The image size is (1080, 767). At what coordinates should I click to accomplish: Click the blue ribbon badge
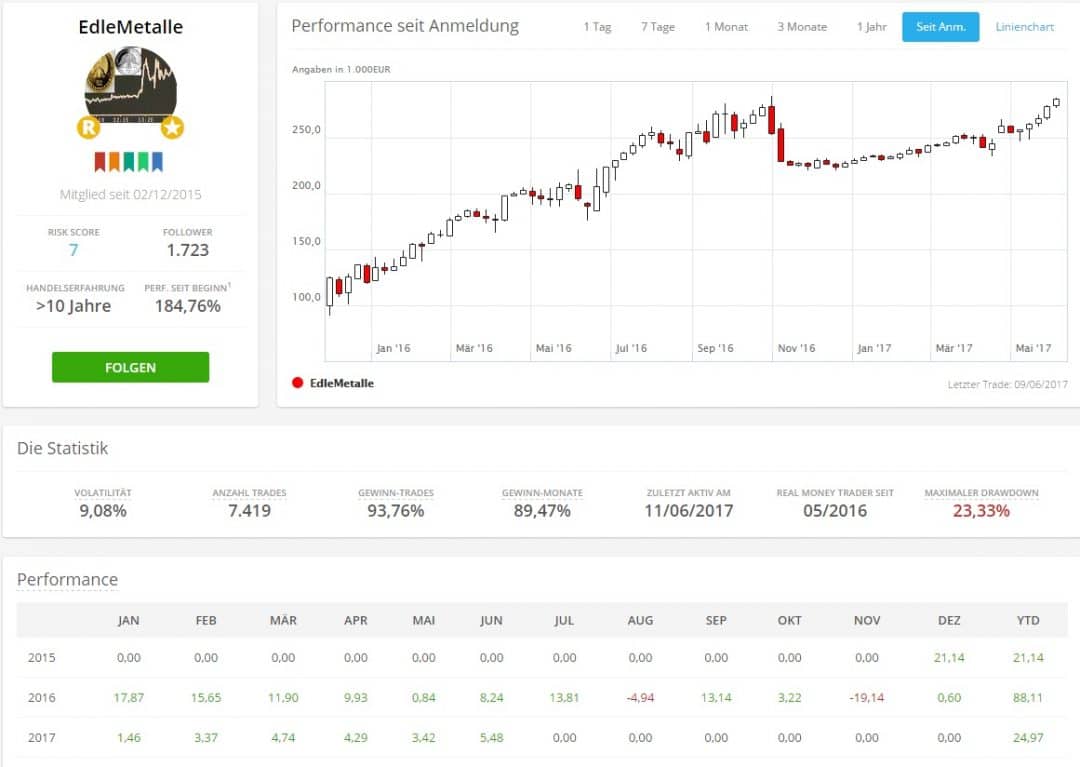point(156,162)
